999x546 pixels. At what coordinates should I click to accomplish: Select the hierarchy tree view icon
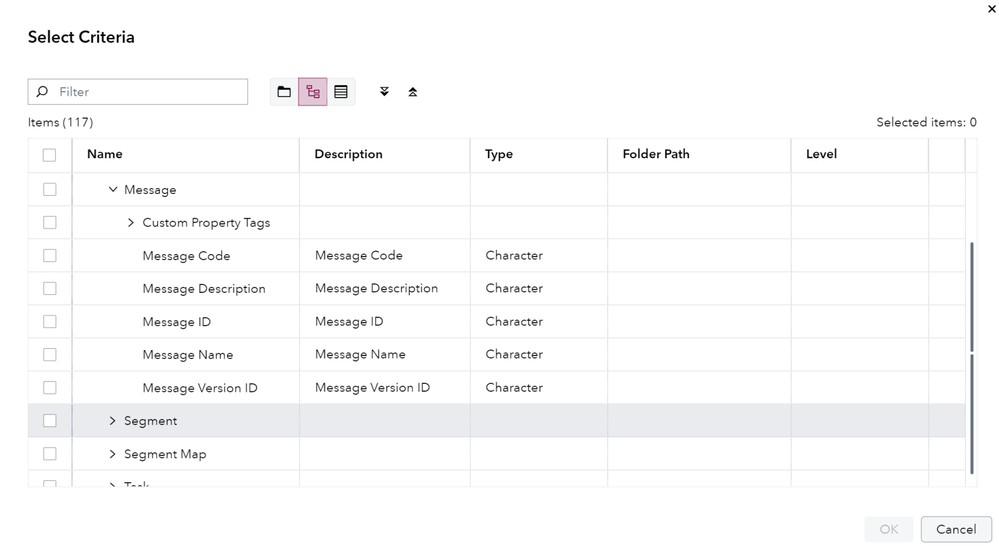click(x=313, y=92)
